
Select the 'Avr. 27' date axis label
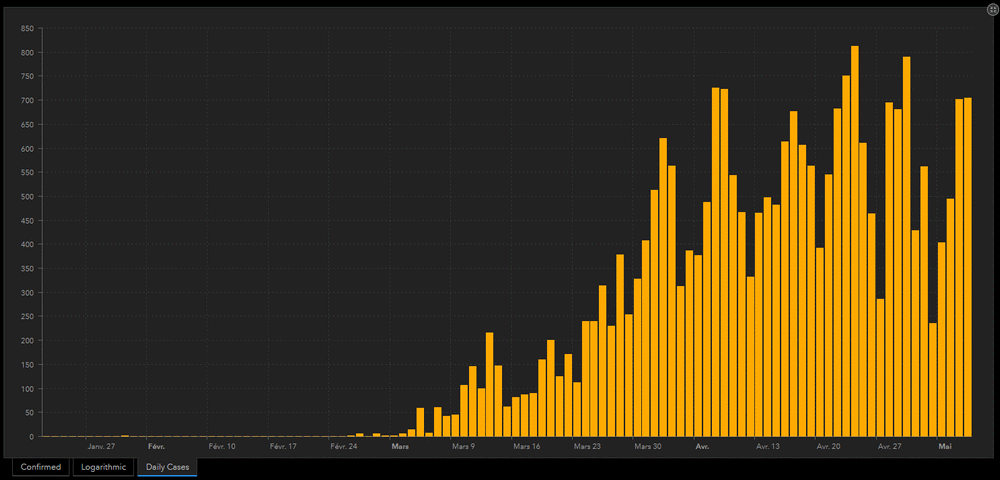click(889, 447)
